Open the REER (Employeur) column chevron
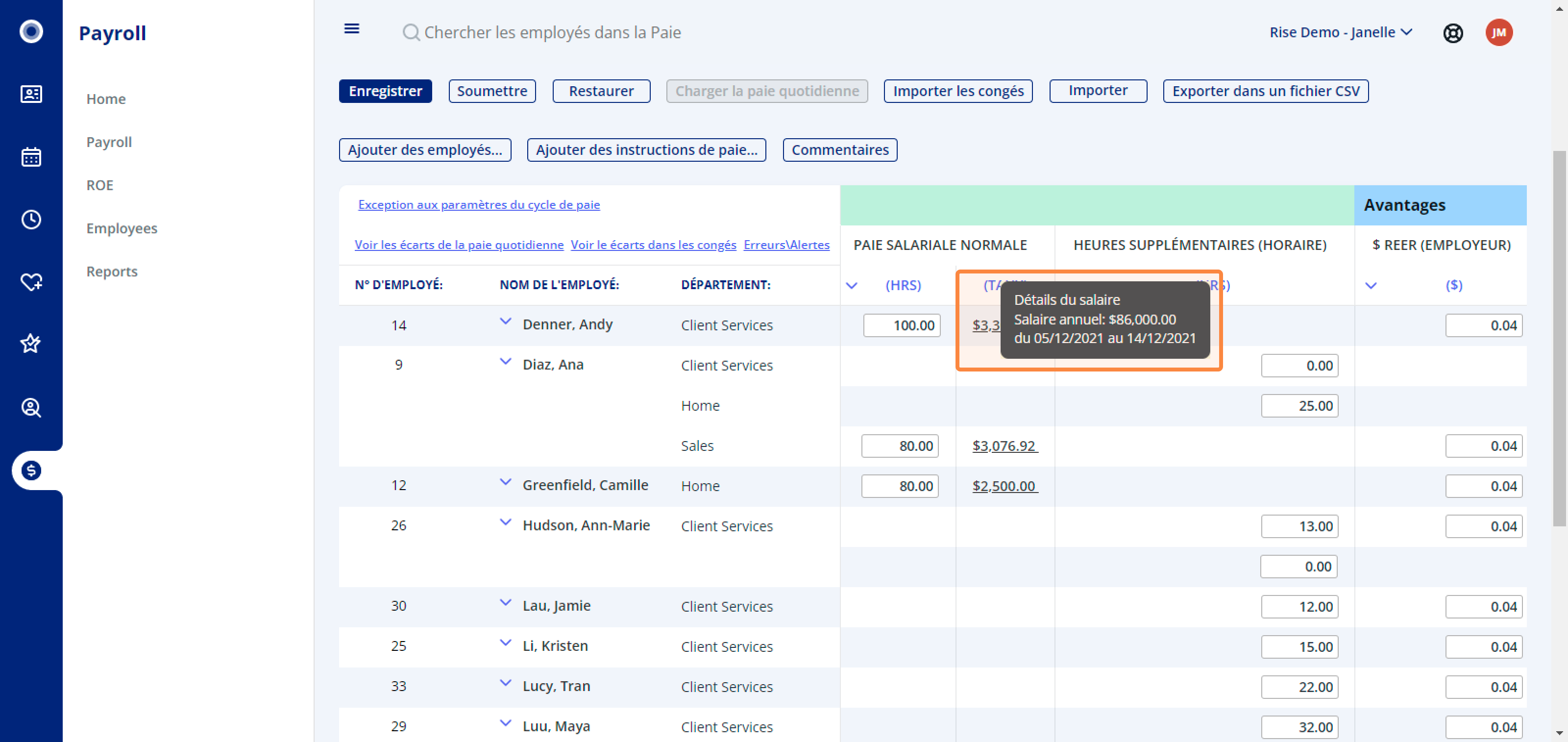 point(1371,285)
